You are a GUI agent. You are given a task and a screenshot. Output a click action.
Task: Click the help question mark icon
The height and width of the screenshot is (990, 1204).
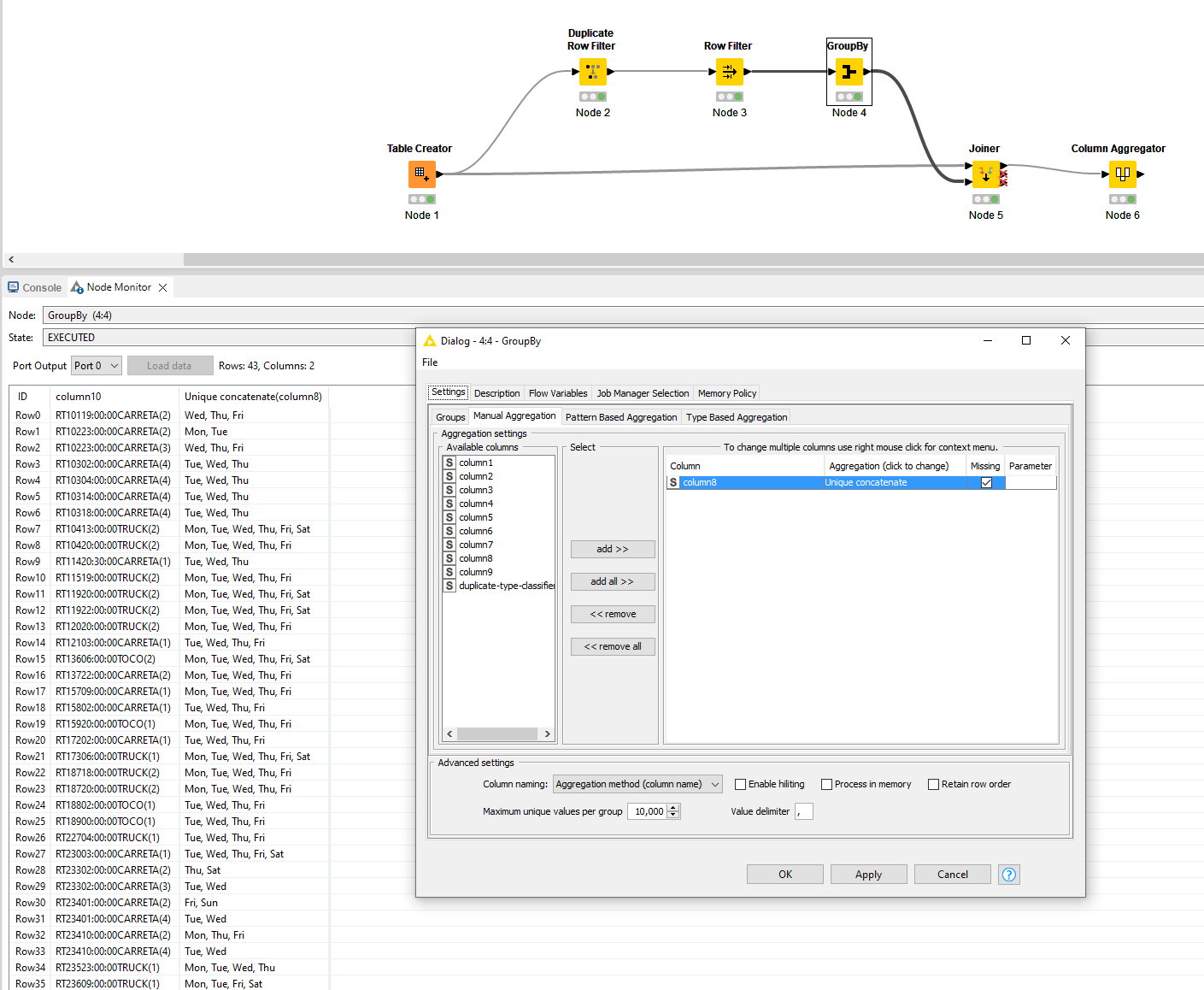[x=1009, y=875]
